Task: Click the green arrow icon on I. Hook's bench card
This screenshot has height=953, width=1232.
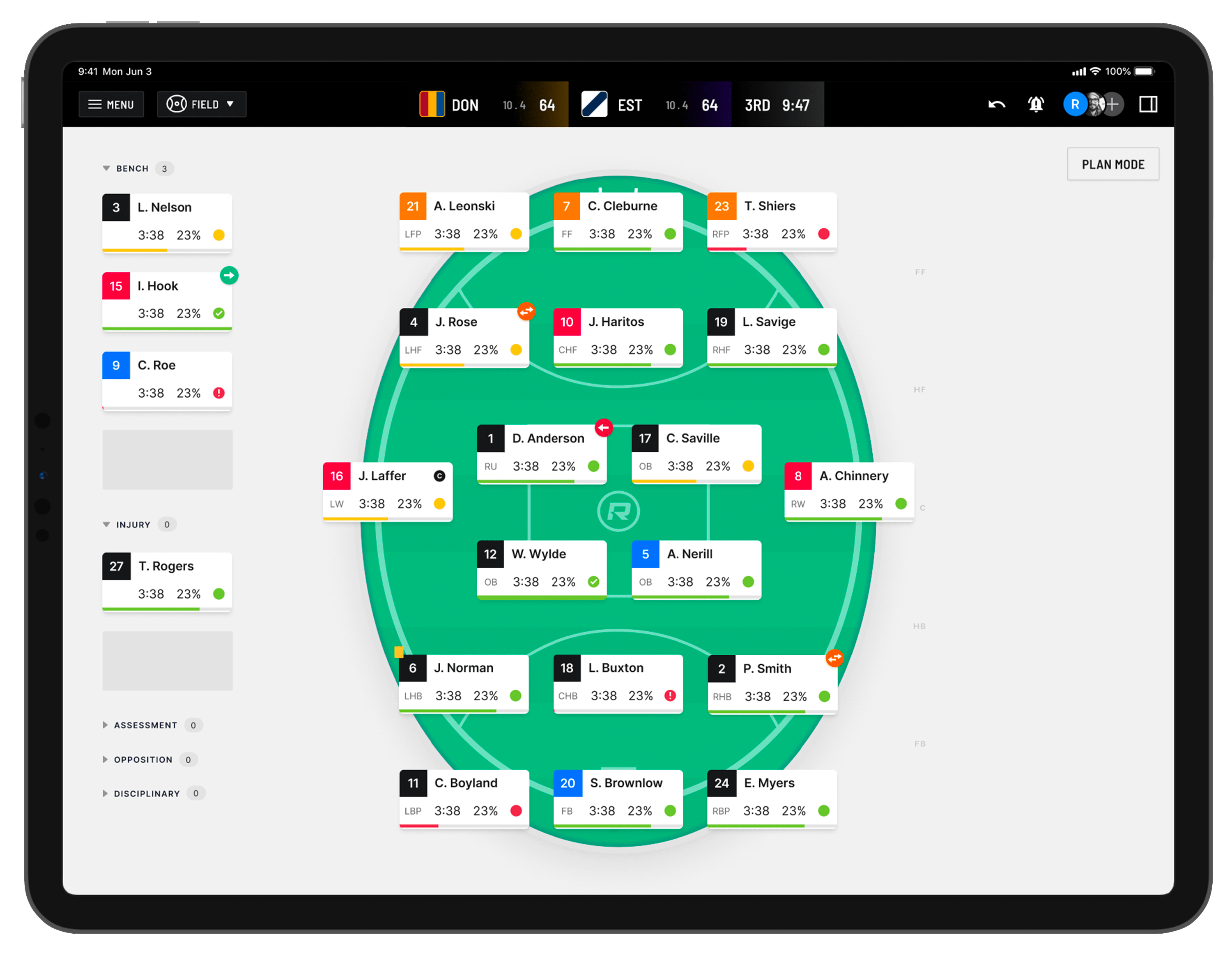Action: click(x=229, y=275)
